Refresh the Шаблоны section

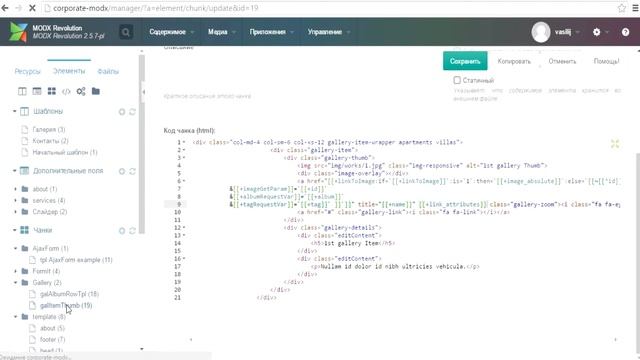(132, 111)
